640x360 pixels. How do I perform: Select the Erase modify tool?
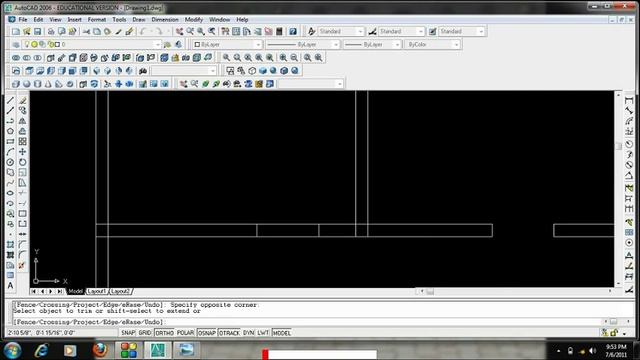(x=22, y=100)
